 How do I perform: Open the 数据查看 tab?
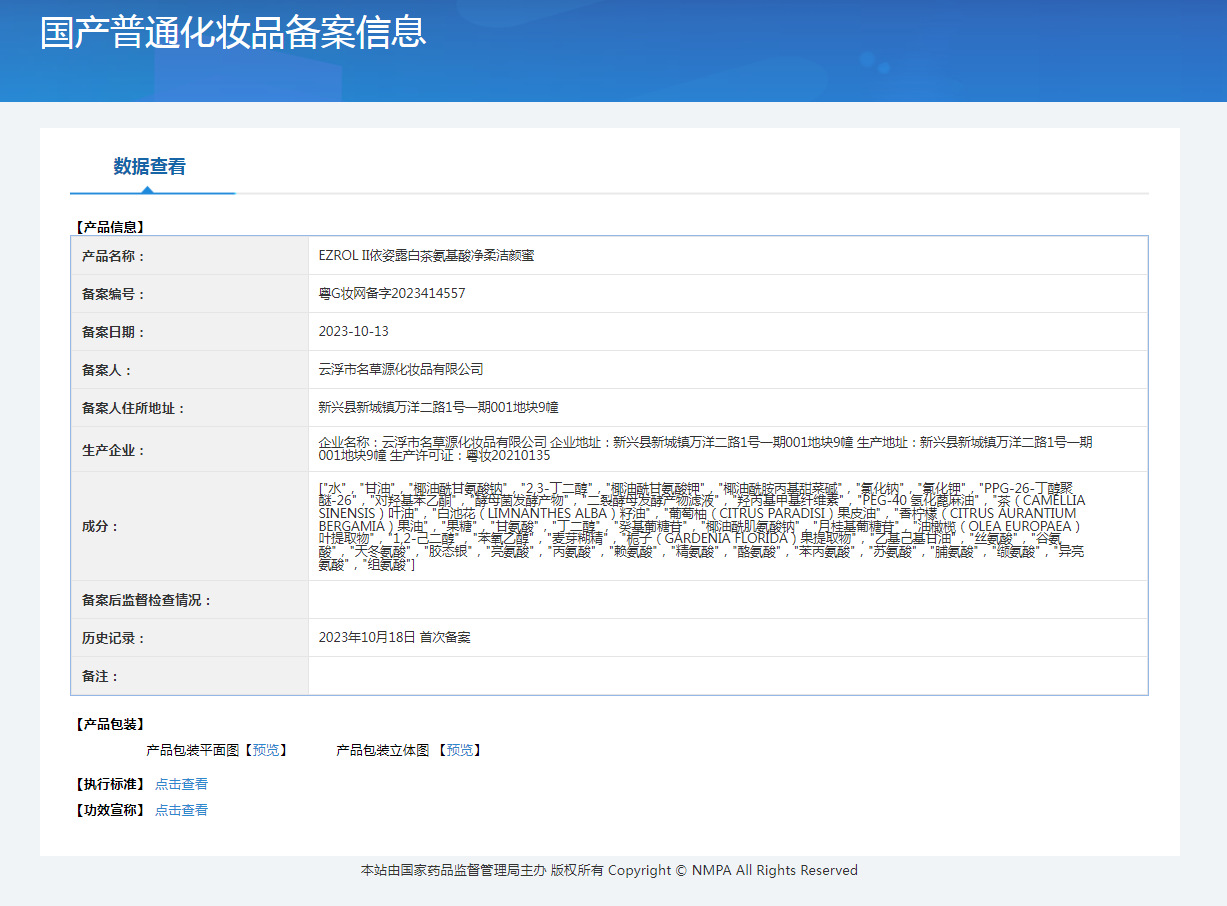(150, 167)
